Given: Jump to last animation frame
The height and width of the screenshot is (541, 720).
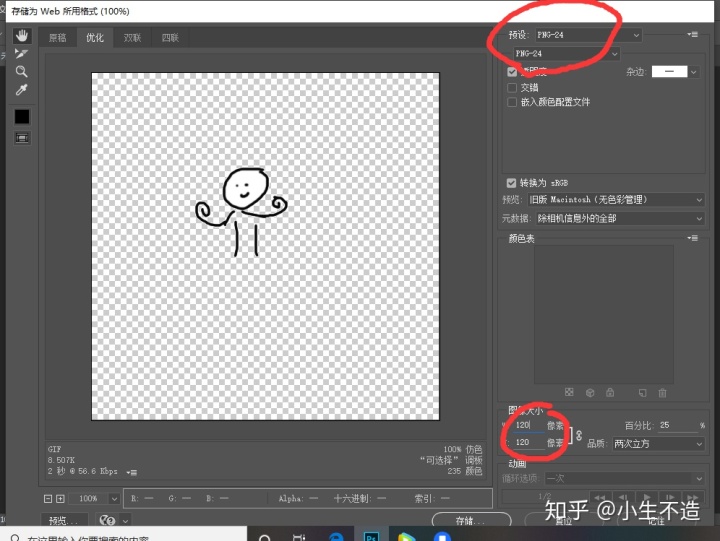Looking at the screenshot, I should [693, 497].
